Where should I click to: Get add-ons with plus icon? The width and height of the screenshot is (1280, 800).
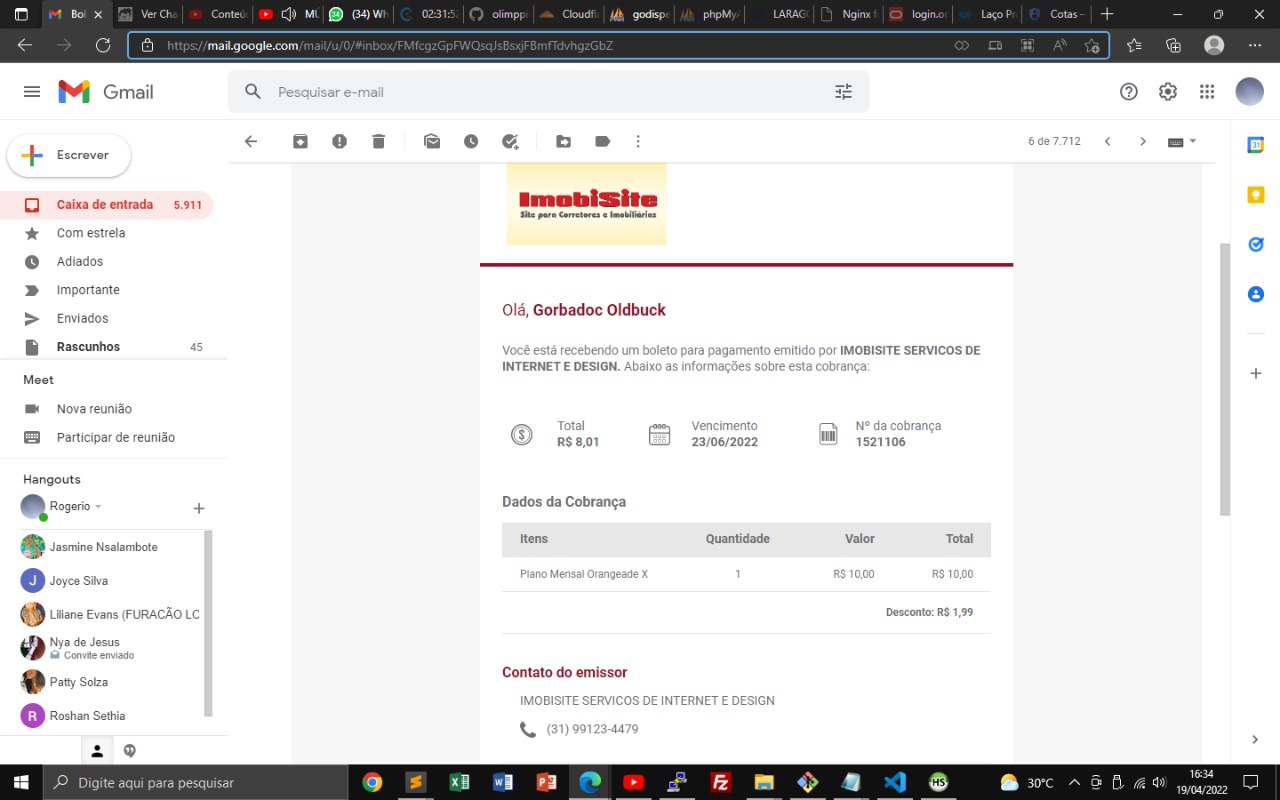pyautogui.click(x=1256, y=373)
